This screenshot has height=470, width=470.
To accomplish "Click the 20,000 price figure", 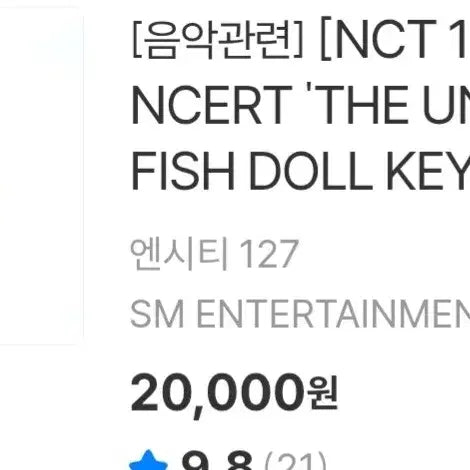I will pos(217,394).
